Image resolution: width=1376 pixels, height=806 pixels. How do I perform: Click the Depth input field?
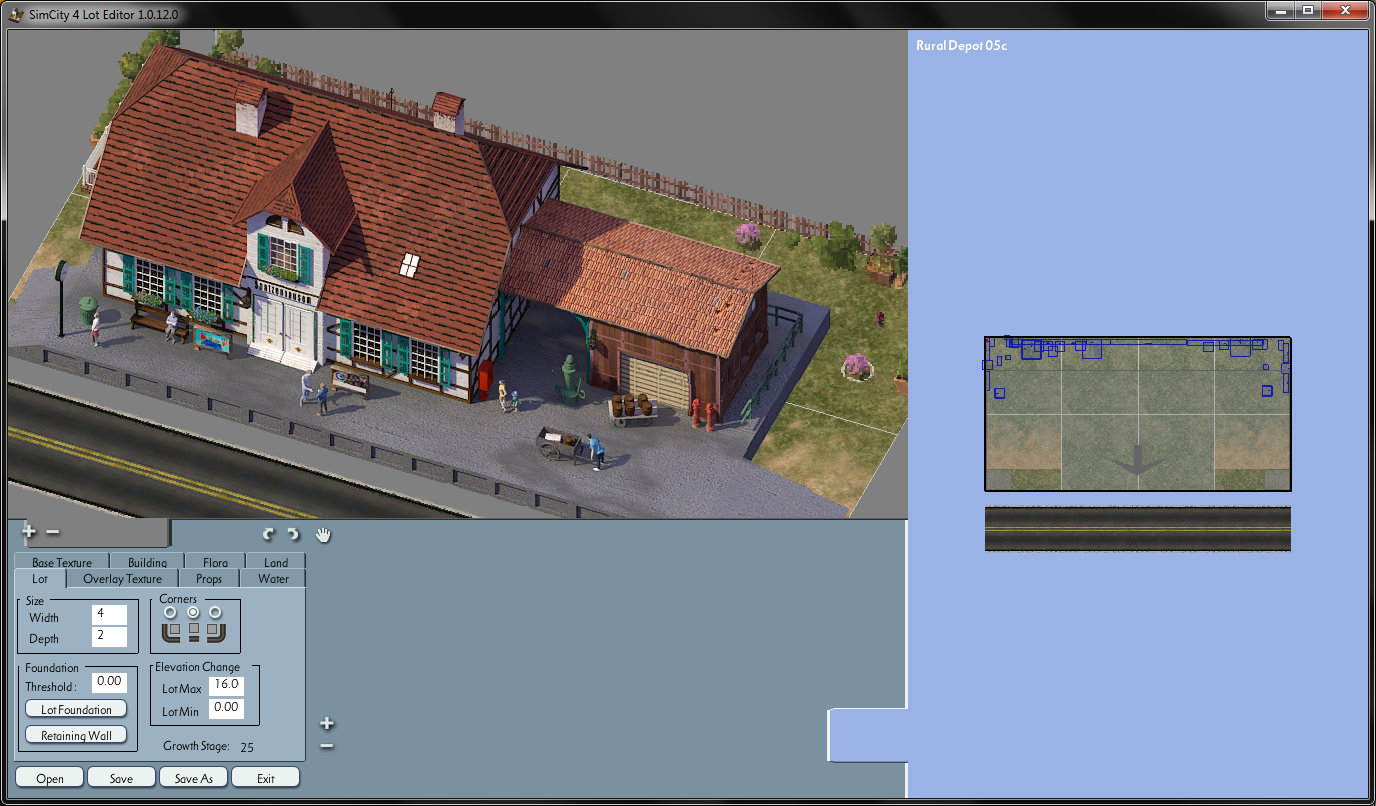pos(109,637)
